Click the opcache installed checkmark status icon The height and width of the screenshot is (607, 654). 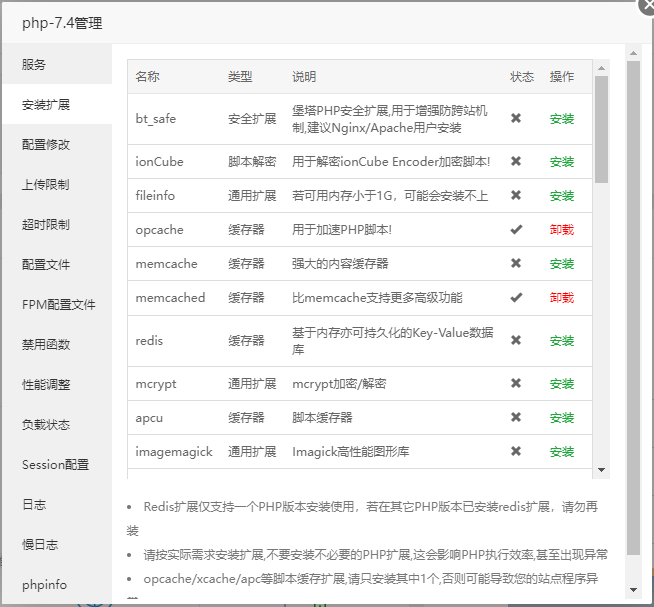click(x=516, y=230)
